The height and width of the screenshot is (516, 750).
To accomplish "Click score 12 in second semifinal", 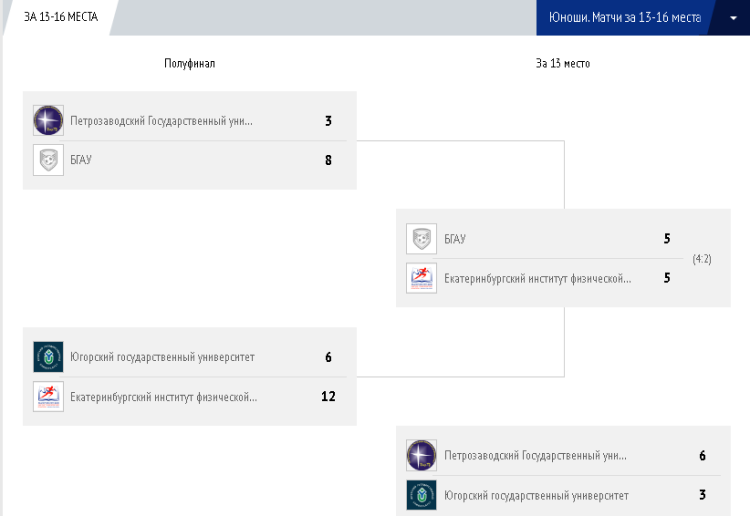I will (x=328, y=396).
